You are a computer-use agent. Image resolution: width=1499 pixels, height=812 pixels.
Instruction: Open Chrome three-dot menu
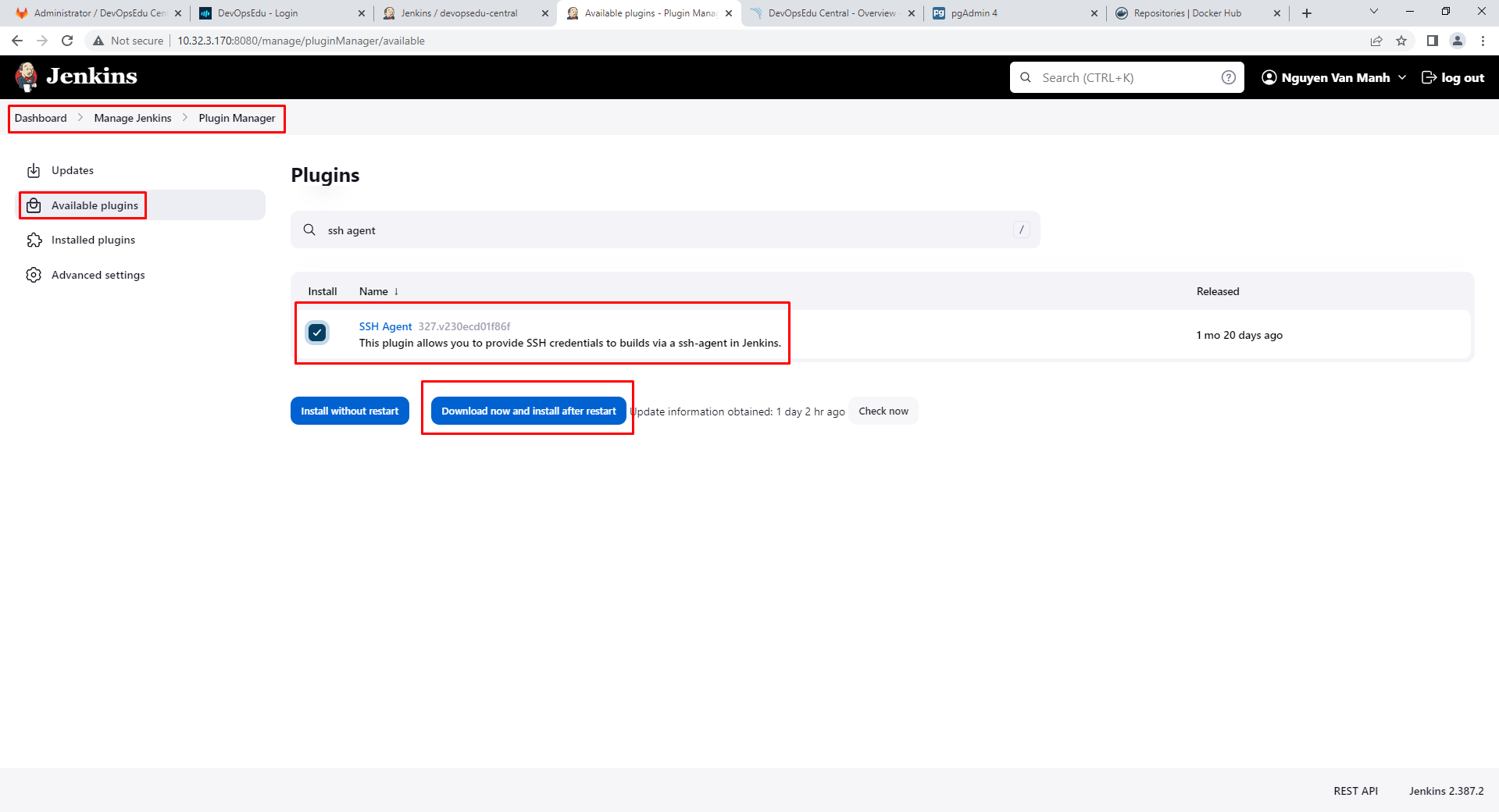pos(1483,41)
